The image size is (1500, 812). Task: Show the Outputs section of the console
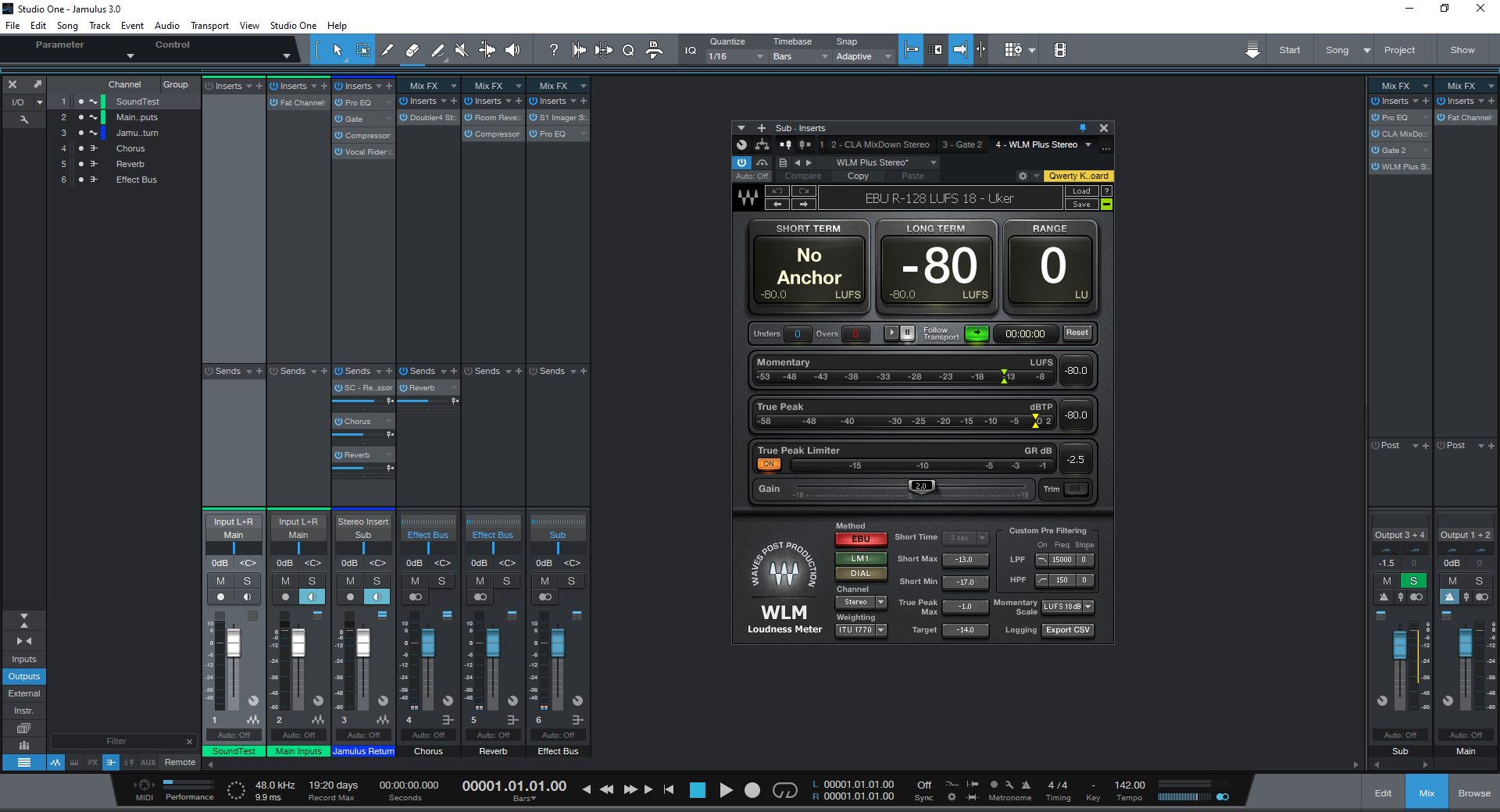pyautogui.click(x=24, y=676)
